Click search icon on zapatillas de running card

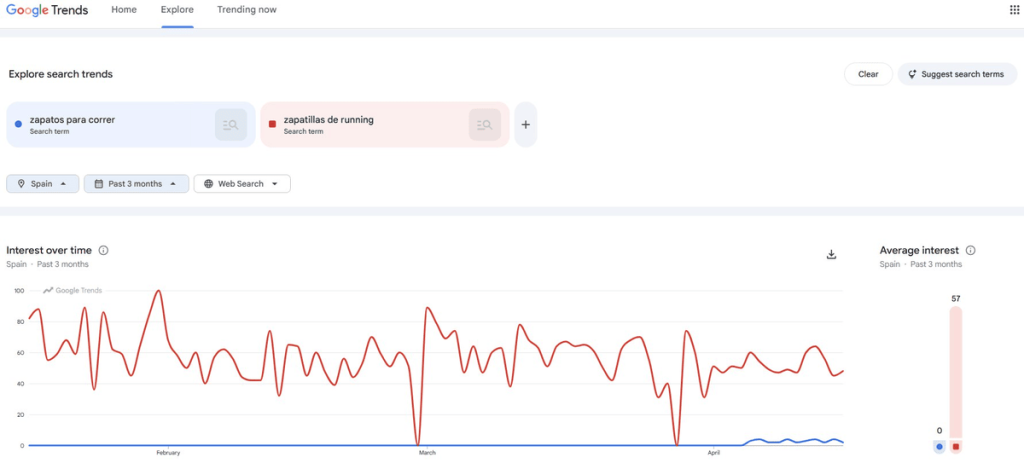485,125
